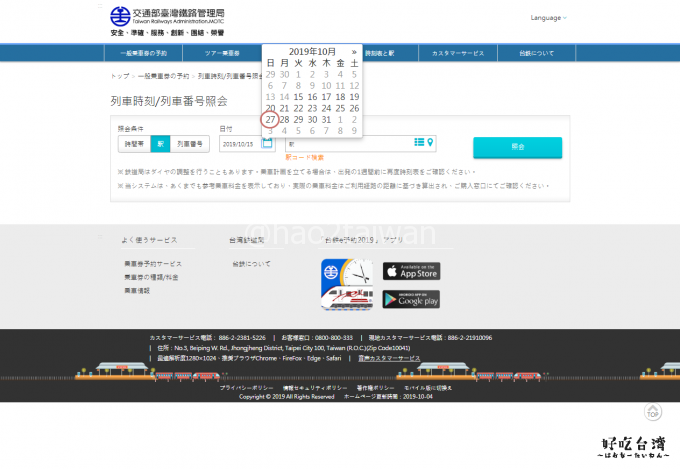Go to next month in calendar
The image size is (680, 469).
pyautogui.click(x=354, y=51)
